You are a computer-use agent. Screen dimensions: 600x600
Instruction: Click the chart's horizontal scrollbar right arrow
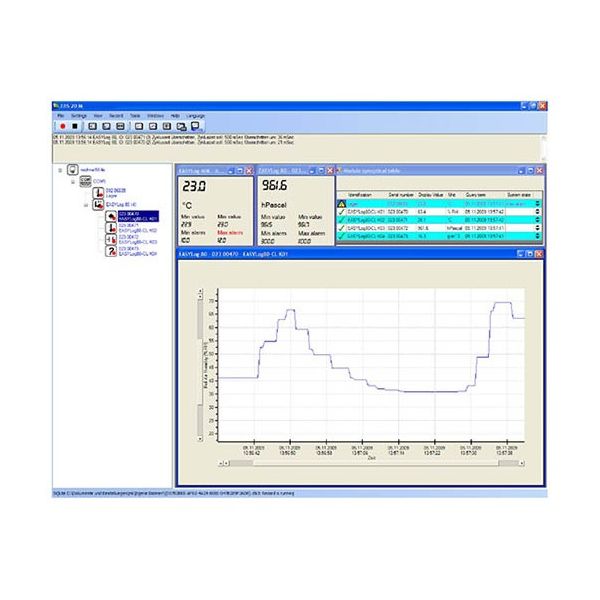pyautogui.click(x=521, y=463)
